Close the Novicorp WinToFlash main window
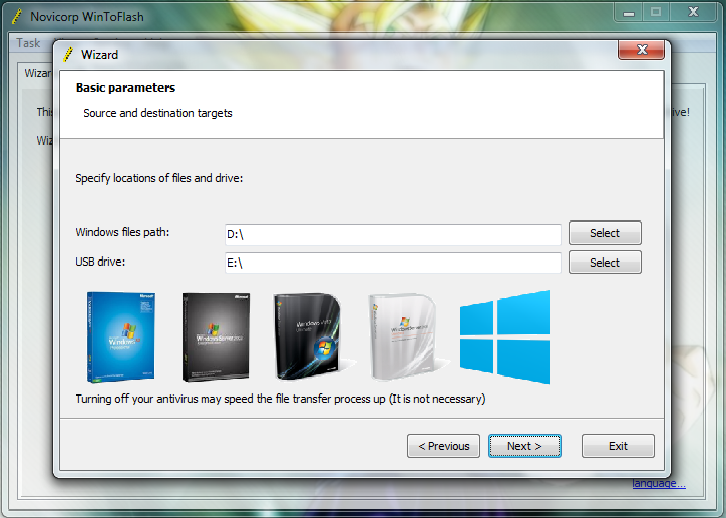 693,12
